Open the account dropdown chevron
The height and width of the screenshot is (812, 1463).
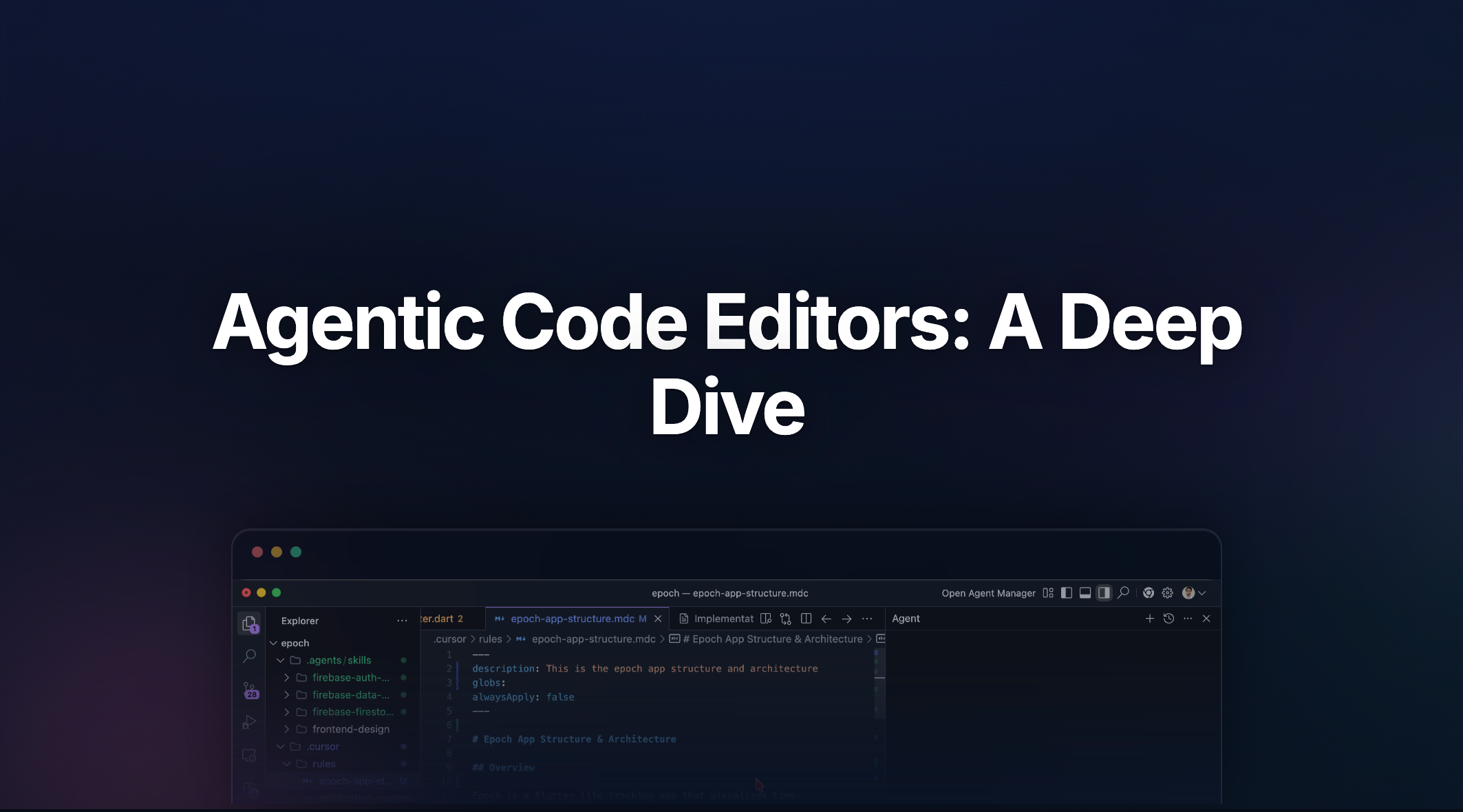1202,592
